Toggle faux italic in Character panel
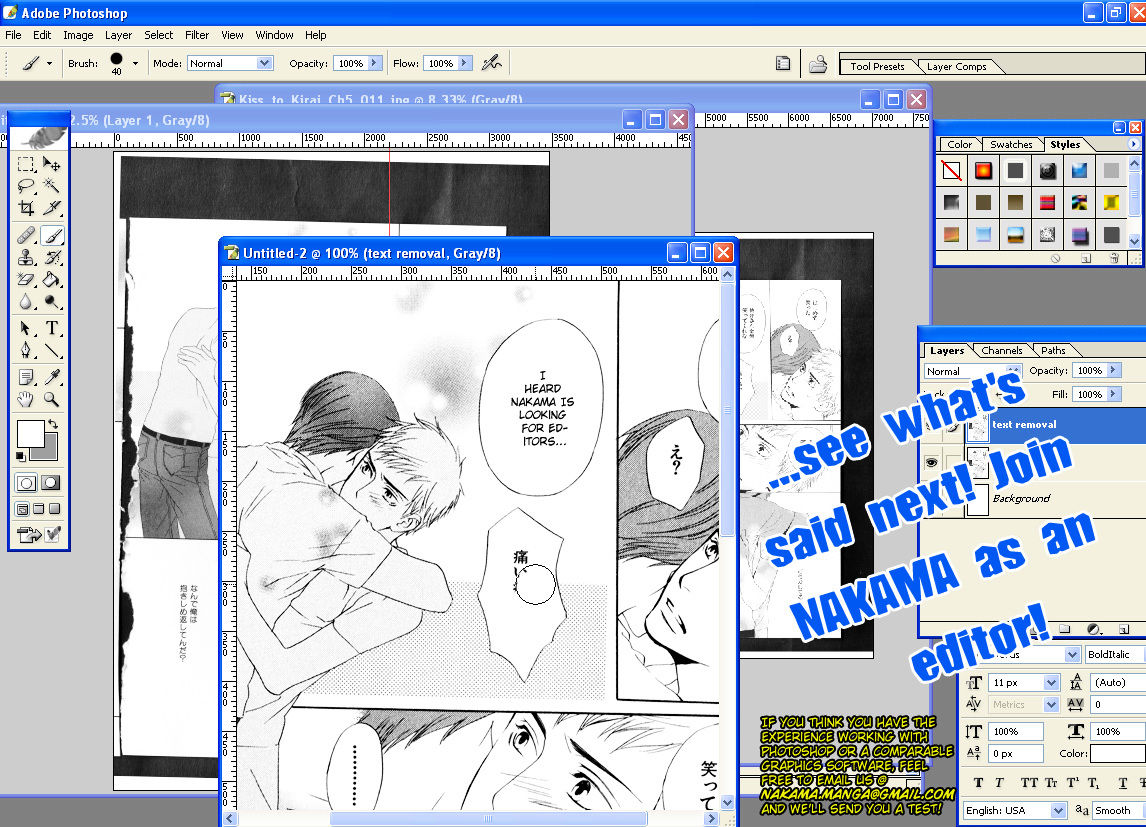The image size is (1146, 827). coord(1000,782)
